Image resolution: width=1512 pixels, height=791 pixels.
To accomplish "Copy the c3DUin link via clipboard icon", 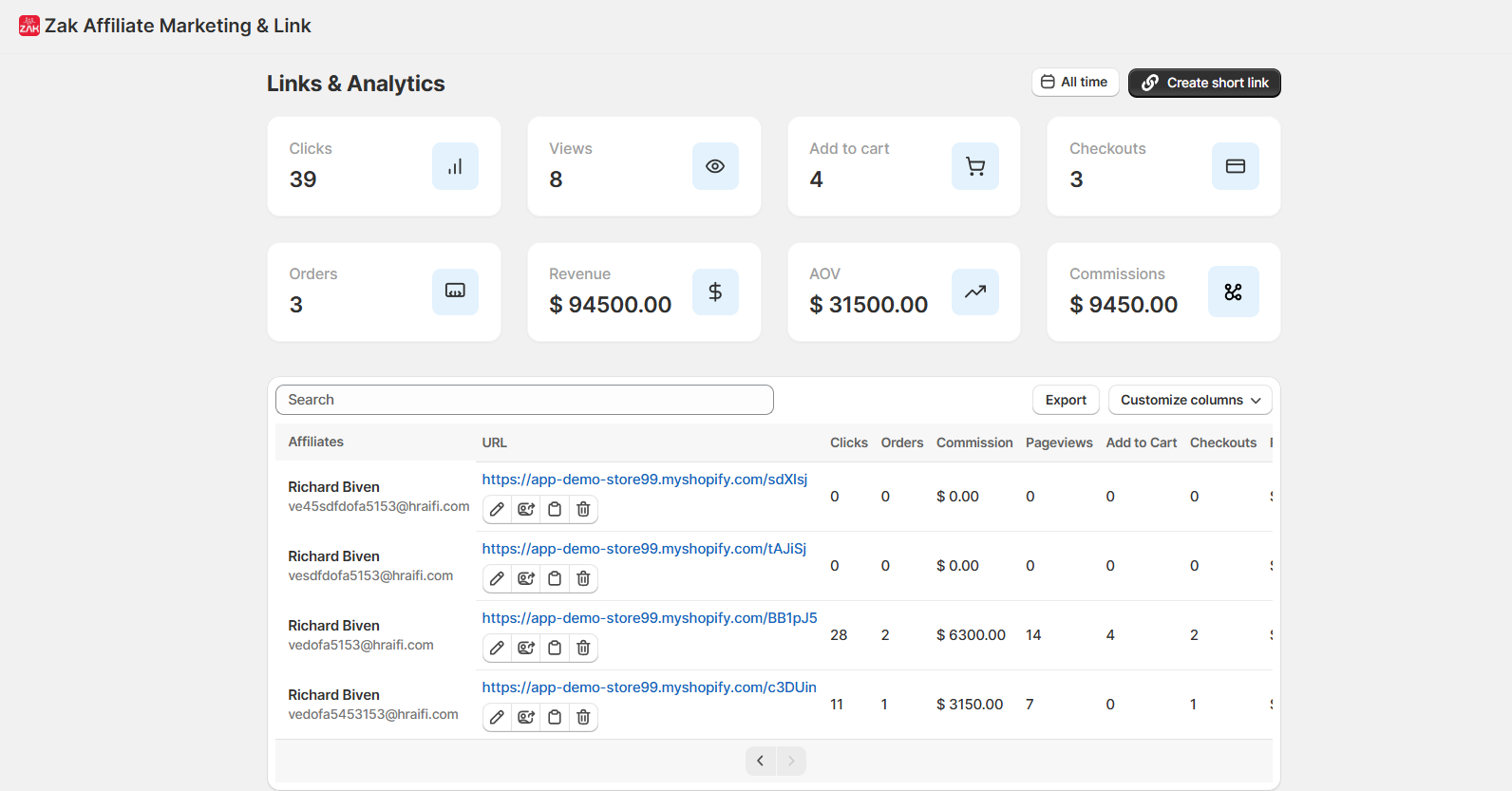I will tap(555, 717).
